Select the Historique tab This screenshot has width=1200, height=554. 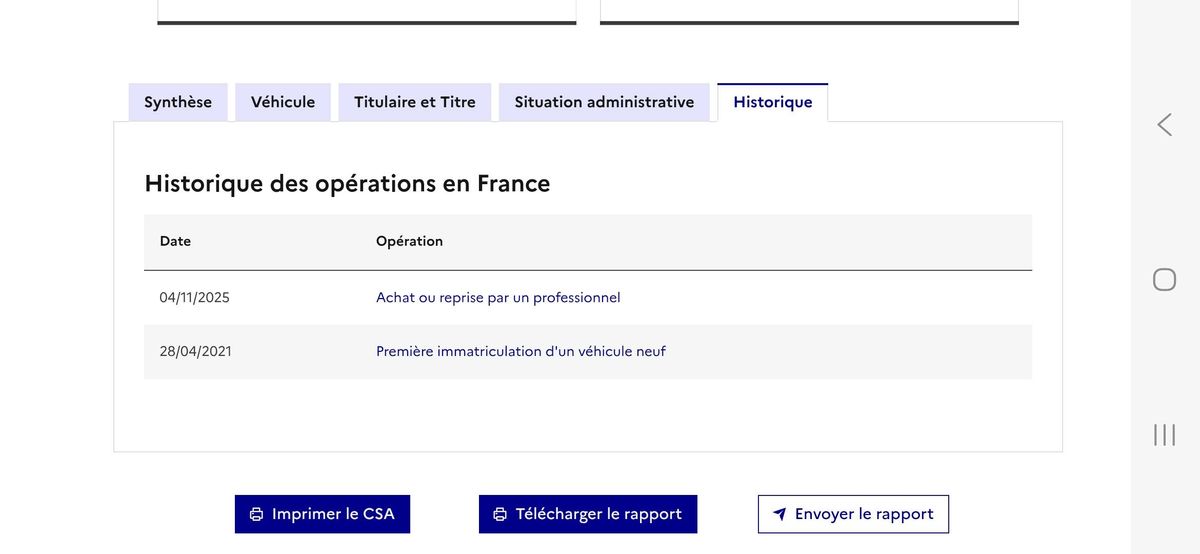click(x=772, y=102)
